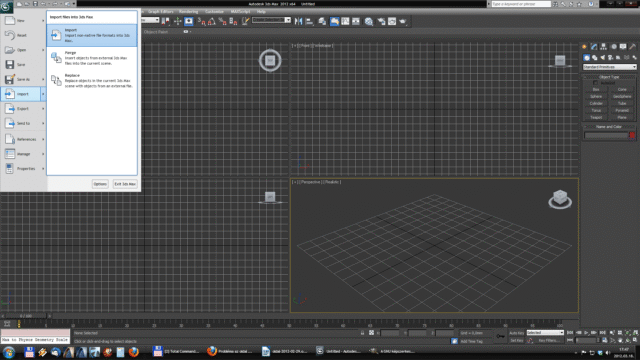Click the Box primitive button

point(596,89)
